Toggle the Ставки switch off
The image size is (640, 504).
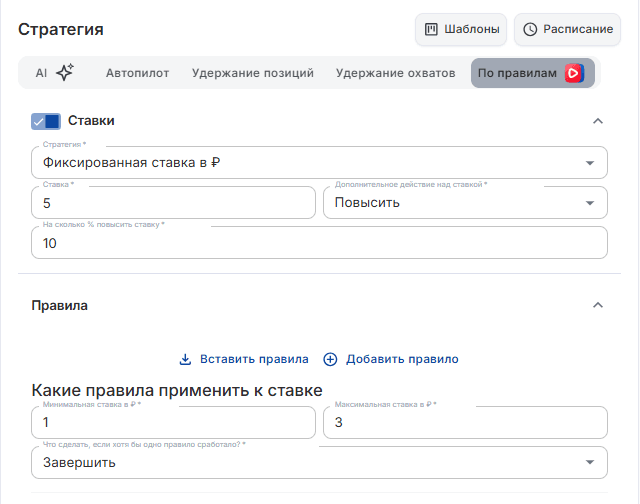pyautogui.click(x=46, y=121)
